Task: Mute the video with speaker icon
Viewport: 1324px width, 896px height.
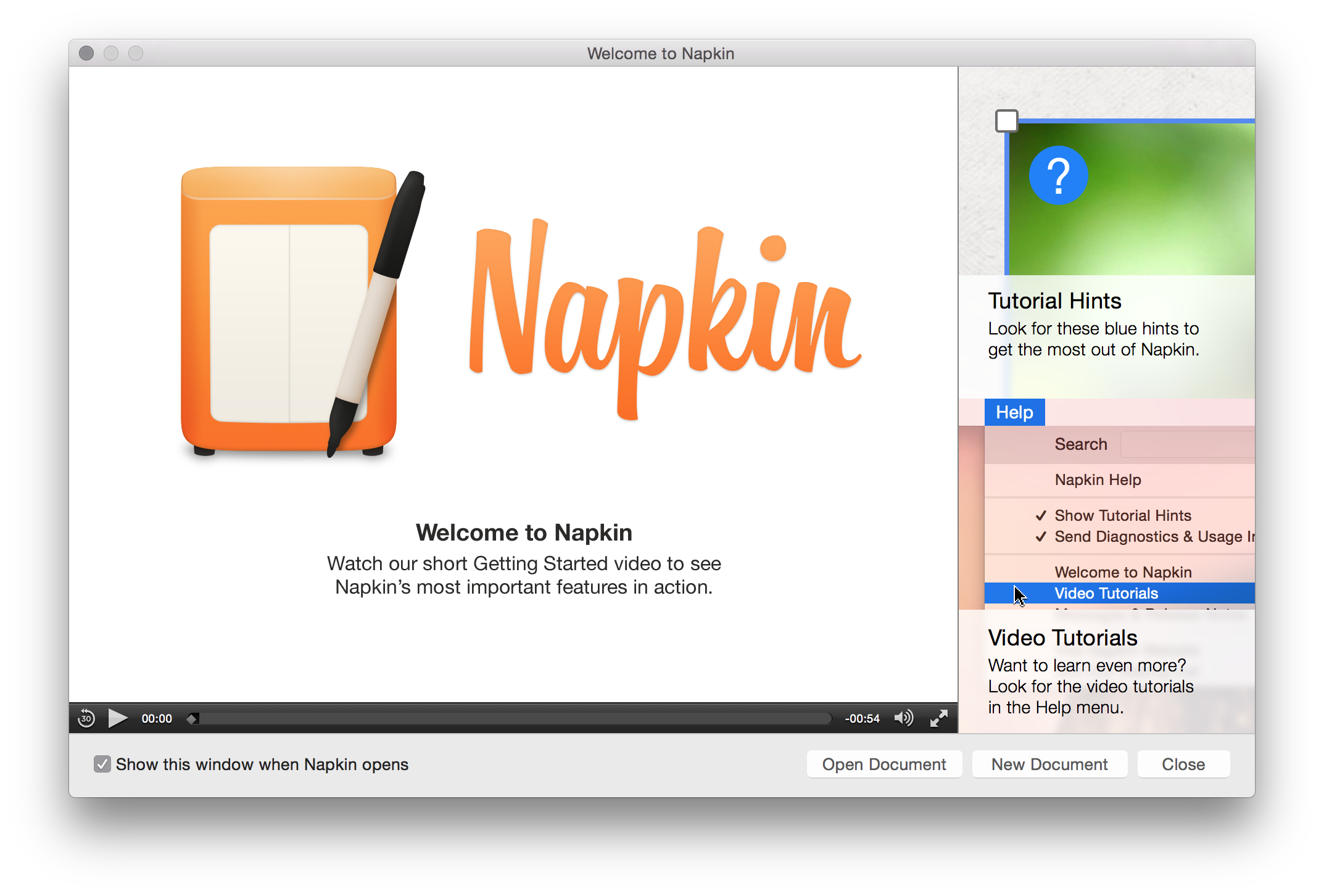Action: 903,718
